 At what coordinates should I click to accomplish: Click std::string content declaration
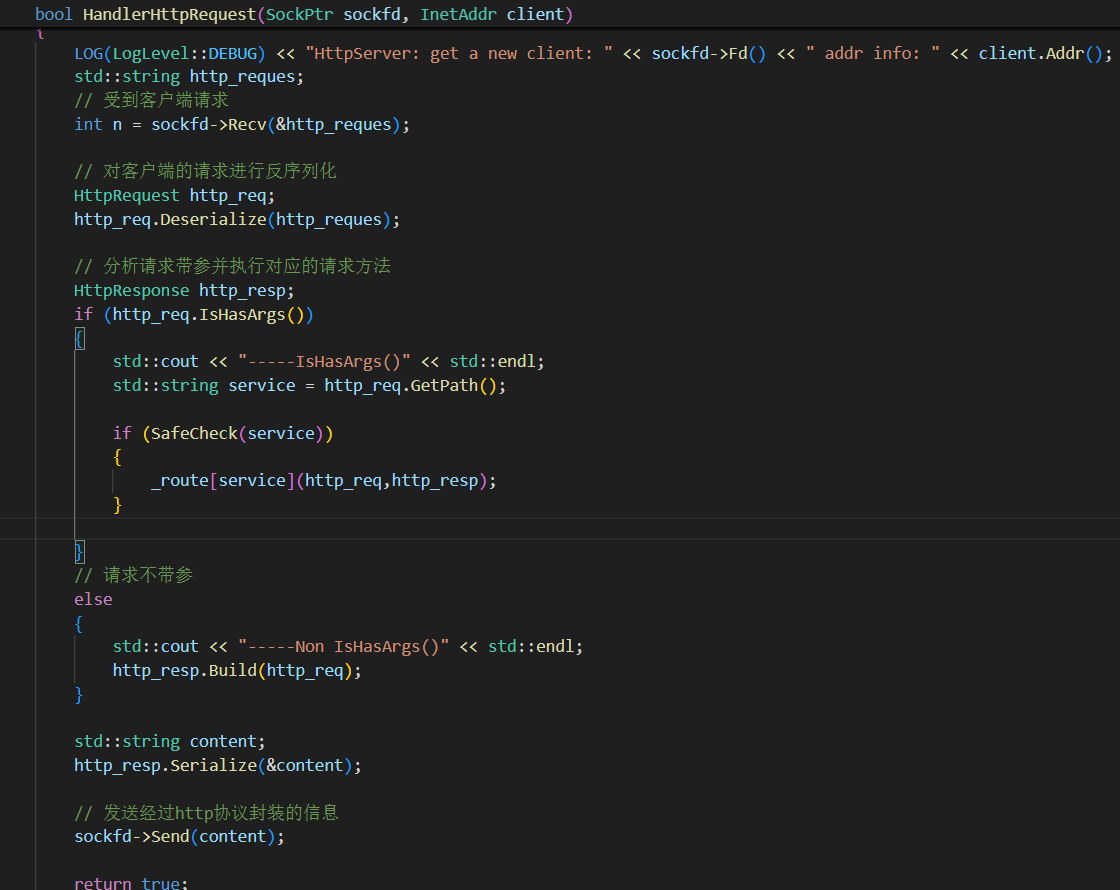point(170,741)
